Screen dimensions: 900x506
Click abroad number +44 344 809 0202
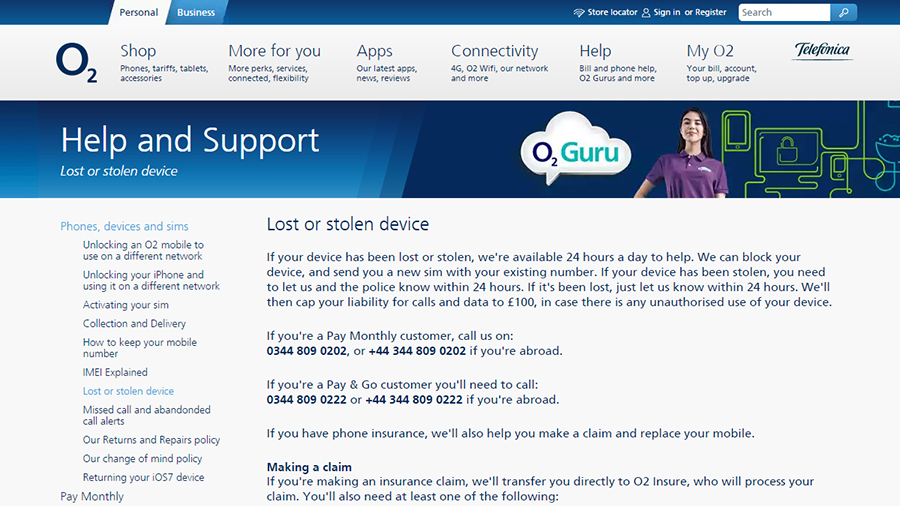coord(417,351)
